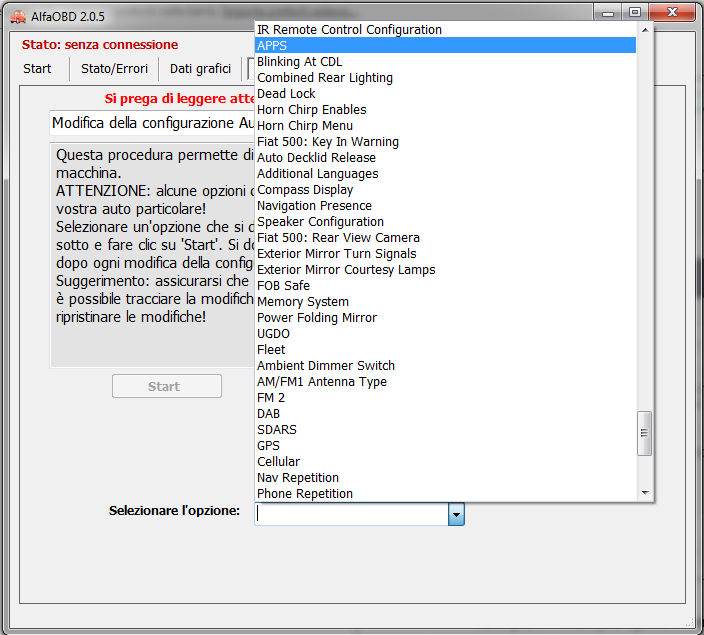Click inside the option combo box field
704x635 pixels.
[x=351, y=514]
